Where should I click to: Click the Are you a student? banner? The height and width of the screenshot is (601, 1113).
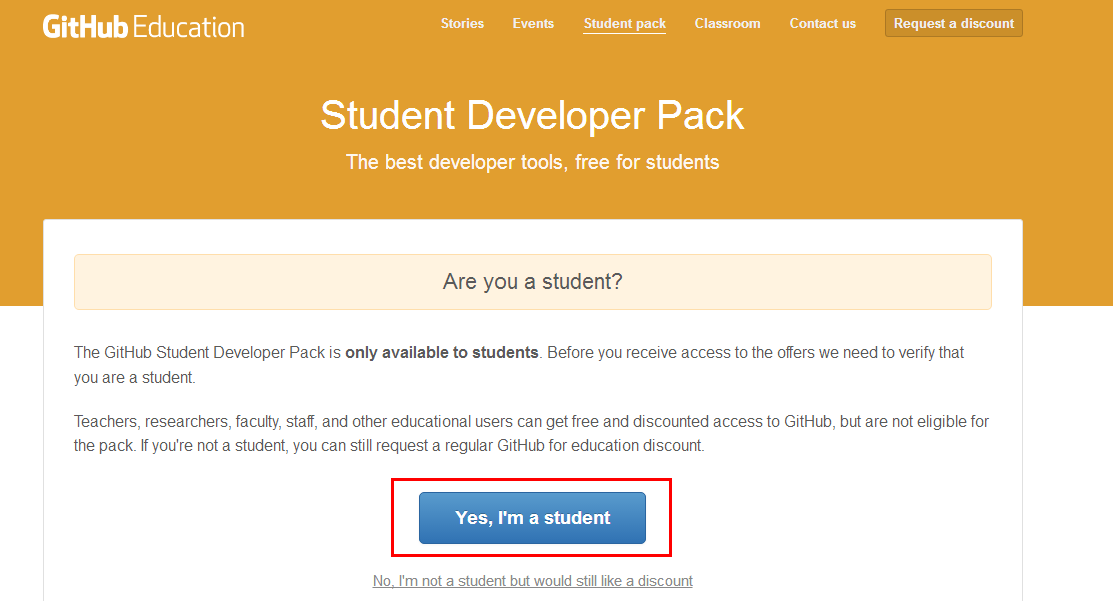[x=532, y=282]
